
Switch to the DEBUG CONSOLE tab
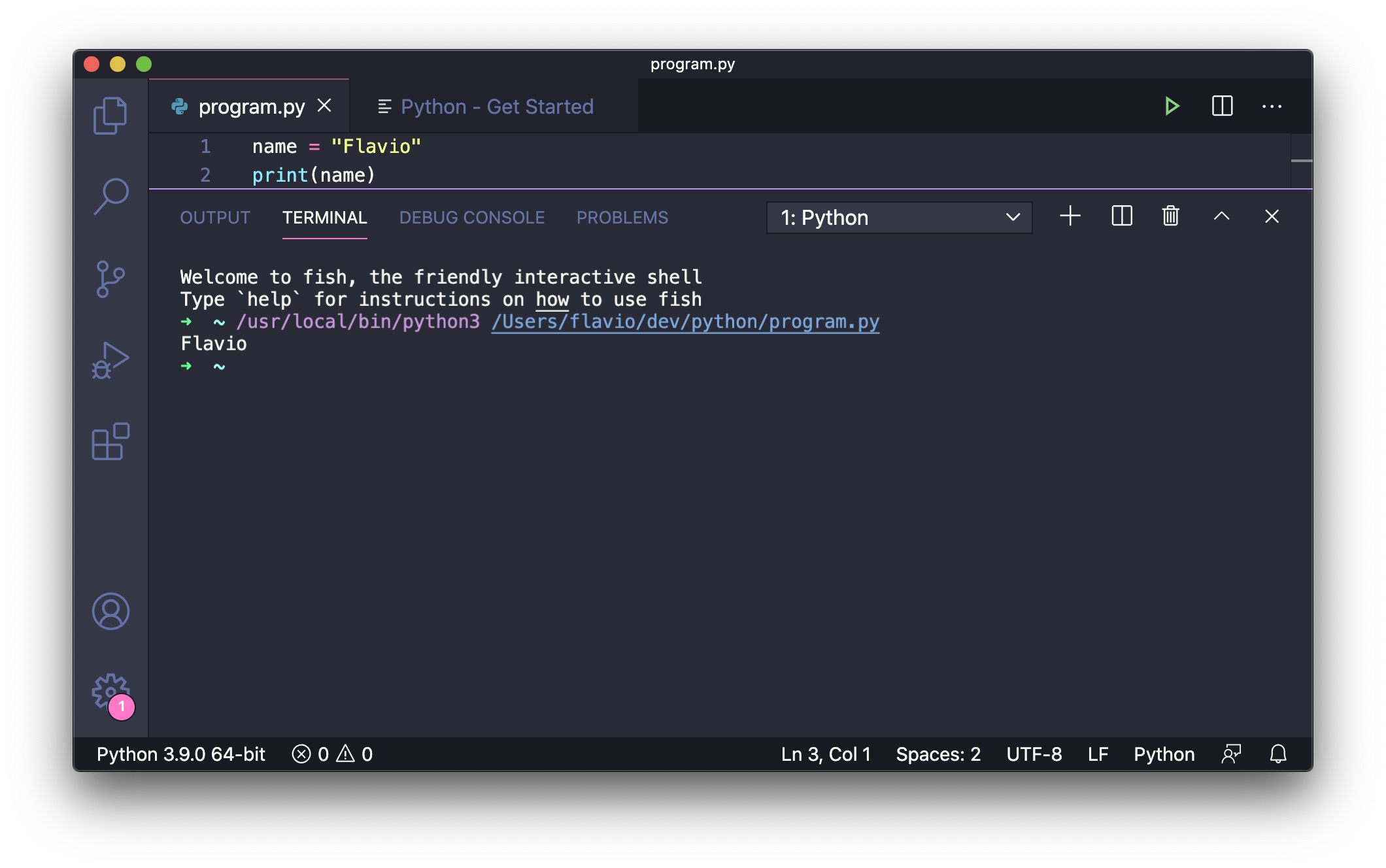pyautogui.click(x=473, y=218)
